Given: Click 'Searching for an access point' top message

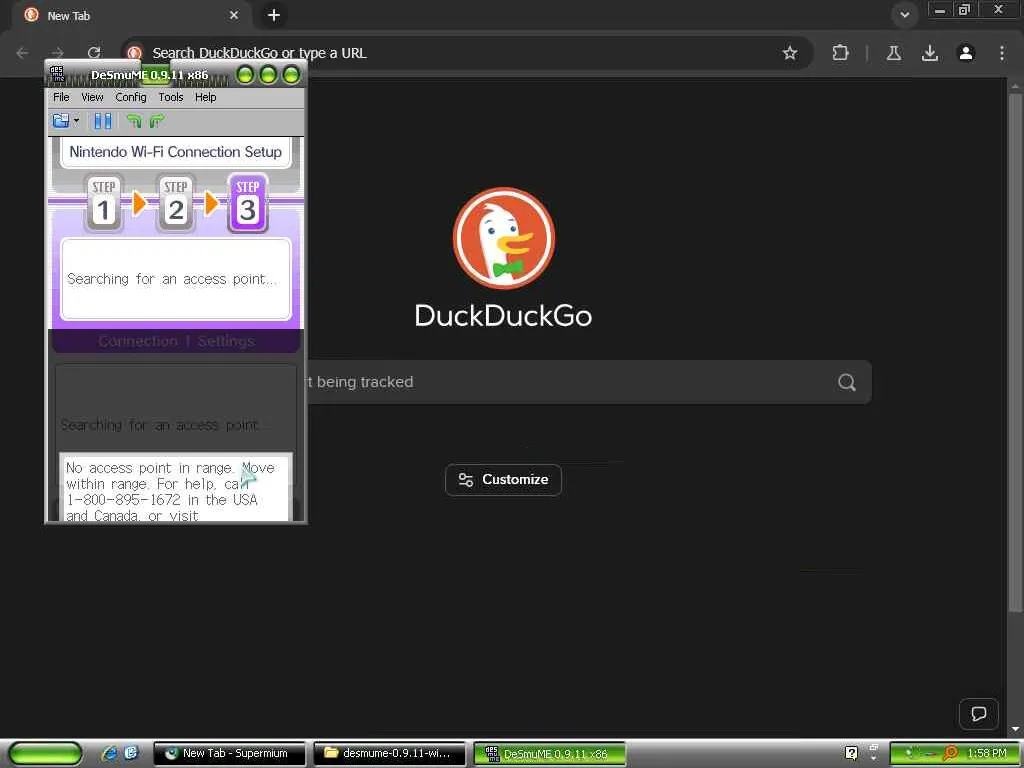Looking at the screenshot, I should tap(171, 279).
